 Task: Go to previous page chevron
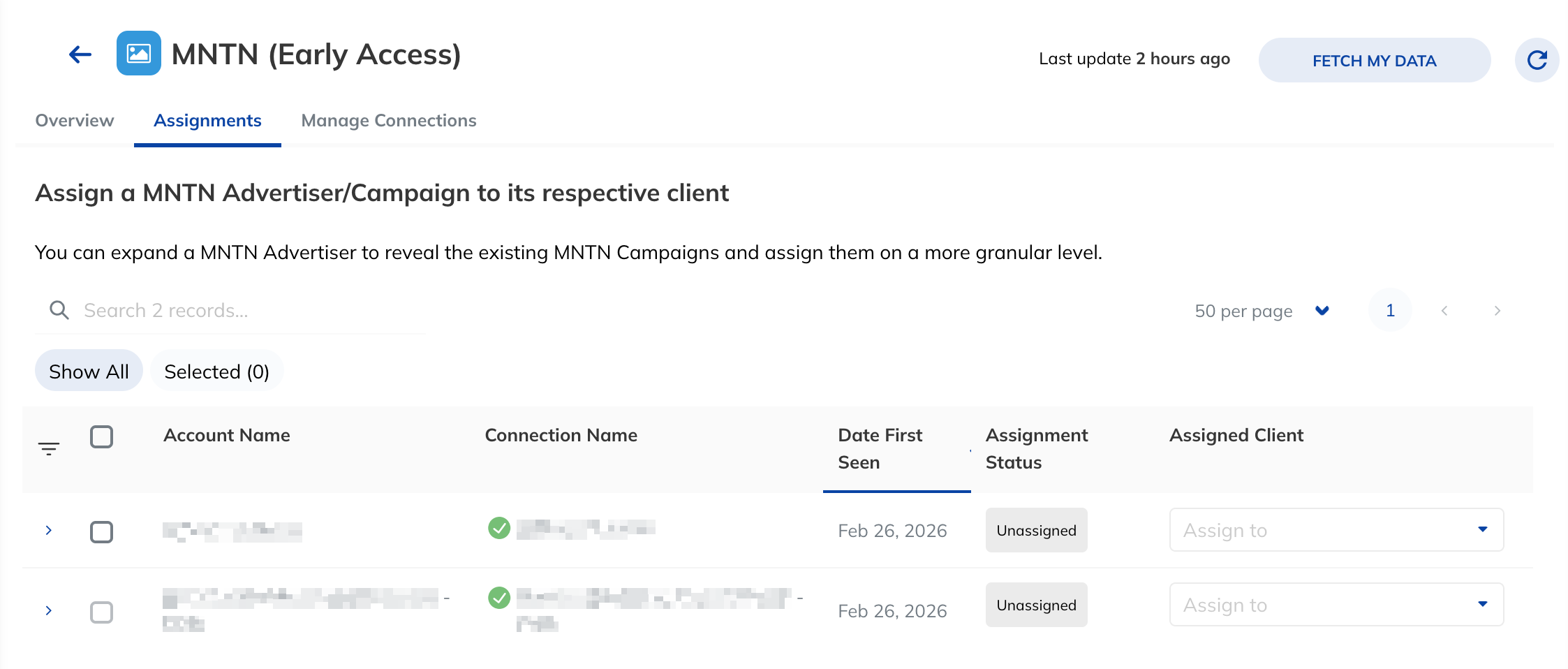(1444, 311)
